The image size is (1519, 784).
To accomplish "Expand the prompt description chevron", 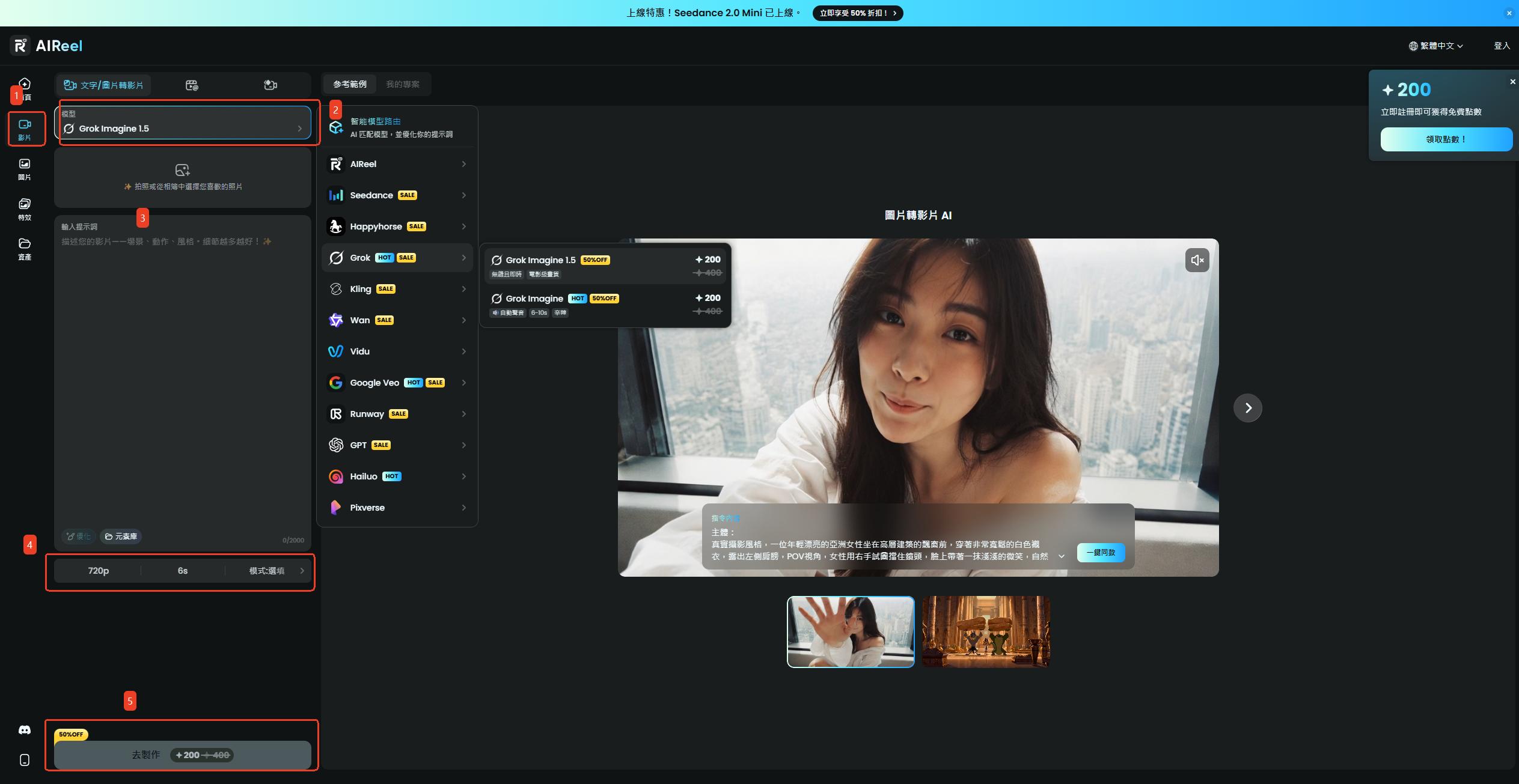I will pos(1062,556).
